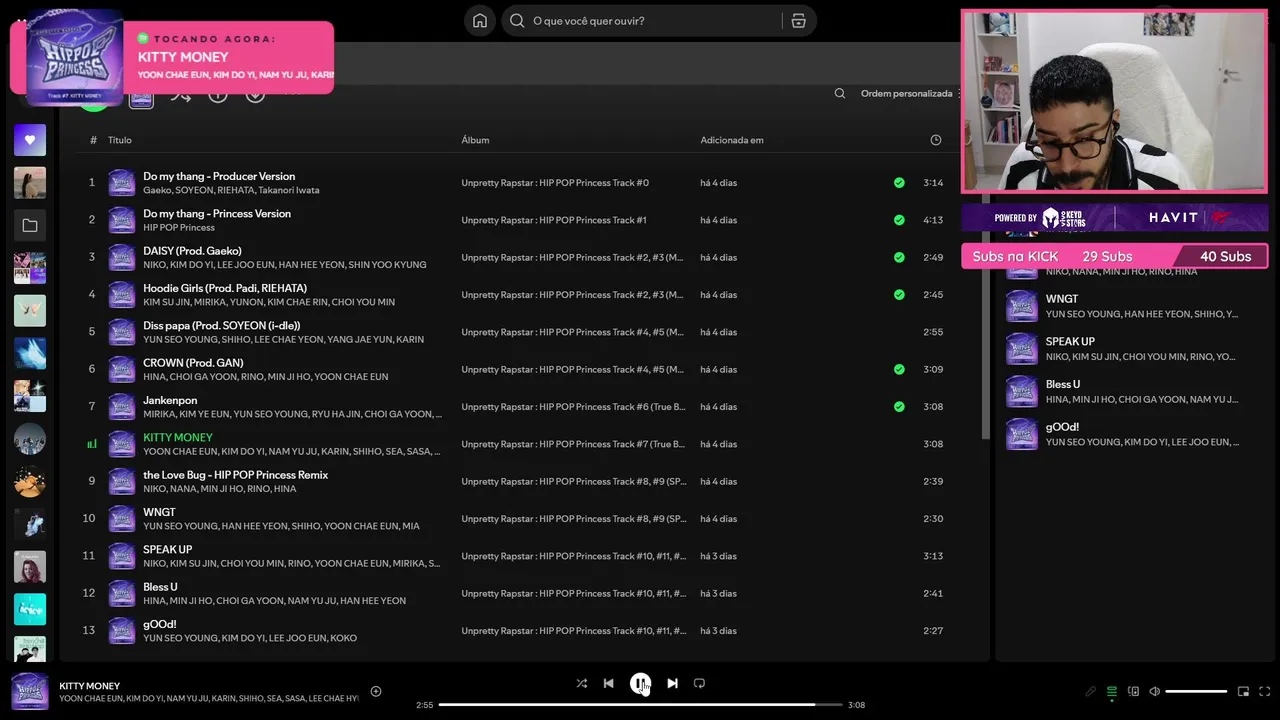
Task: Toggle saved checkmark on CROWN (Prod. GAN) row
Action: pos(899,369)
